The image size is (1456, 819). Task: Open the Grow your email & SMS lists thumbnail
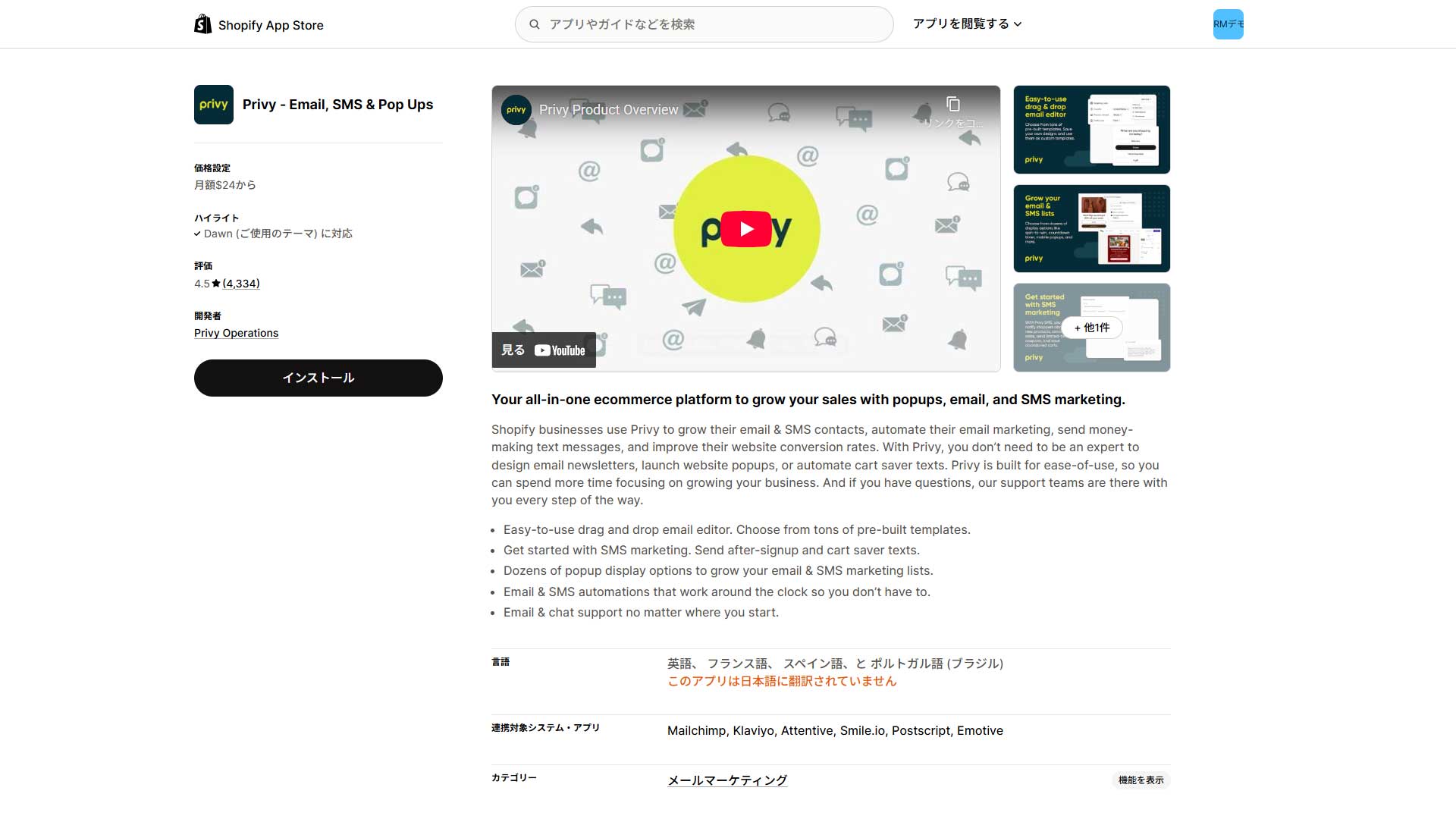click(x=1092, y=228)
